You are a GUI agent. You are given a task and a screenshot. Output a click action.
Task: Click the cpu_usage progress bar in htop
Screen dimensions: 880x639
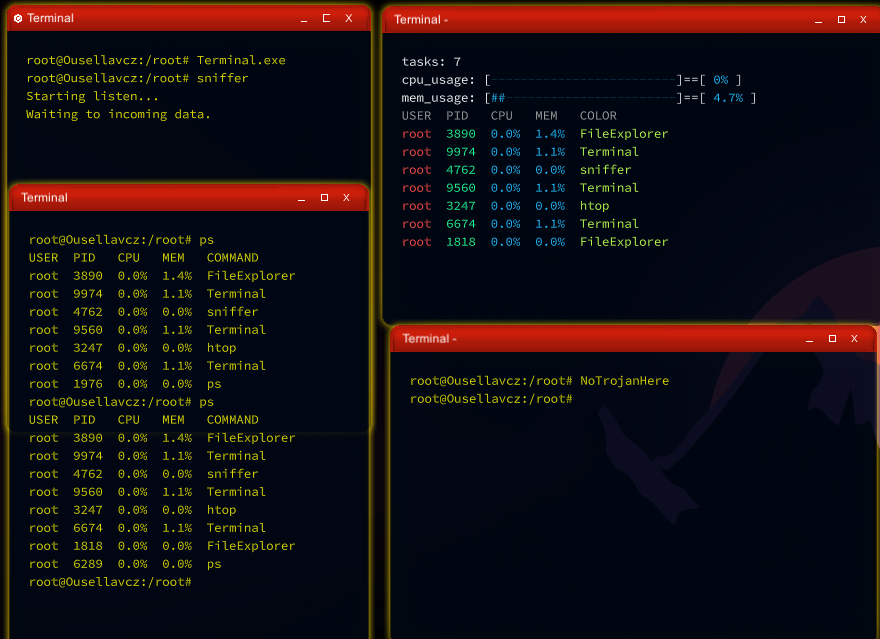pyautogui.click(x=584, y=80)
